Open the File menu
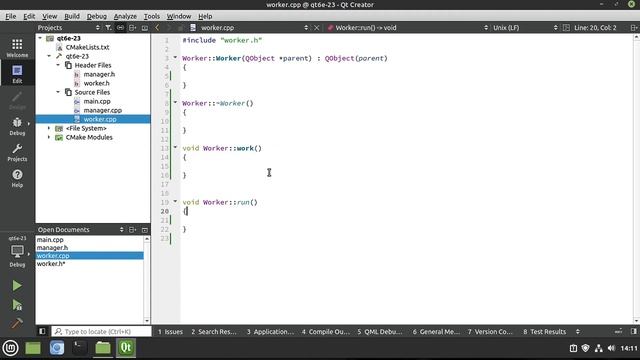The height and width of the screenshot is (360, 640). click(x=11, y=16)
